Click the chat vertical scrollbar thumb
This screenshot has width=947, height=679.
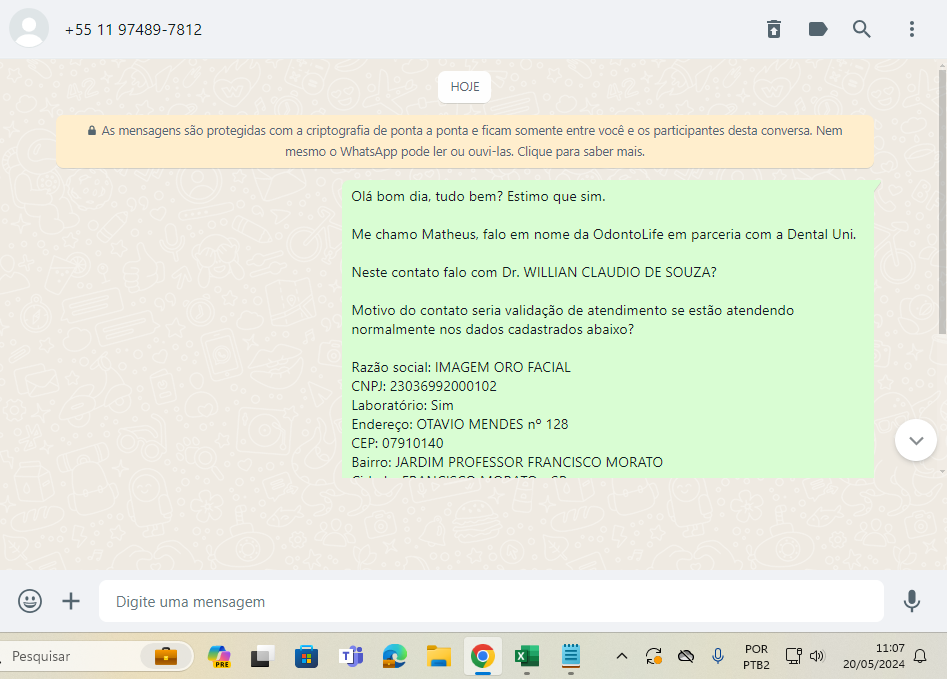coord(942,201)
